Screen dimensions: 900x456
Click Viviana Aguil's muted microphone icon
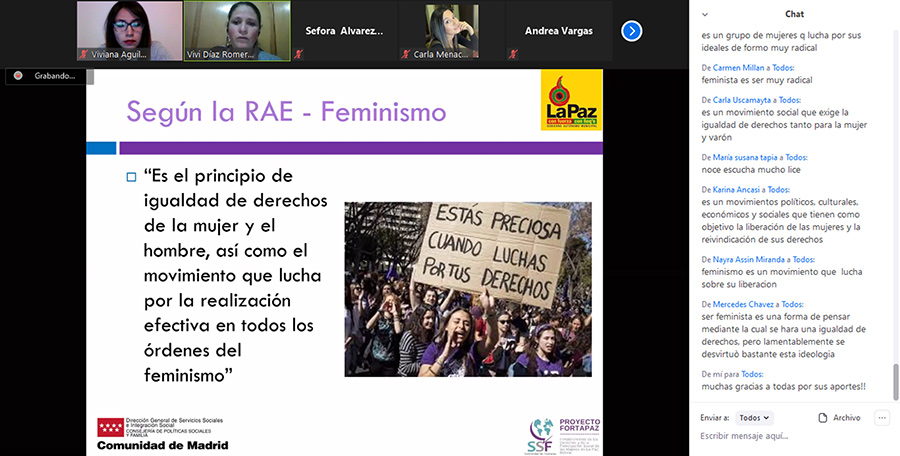pos(84,54)
